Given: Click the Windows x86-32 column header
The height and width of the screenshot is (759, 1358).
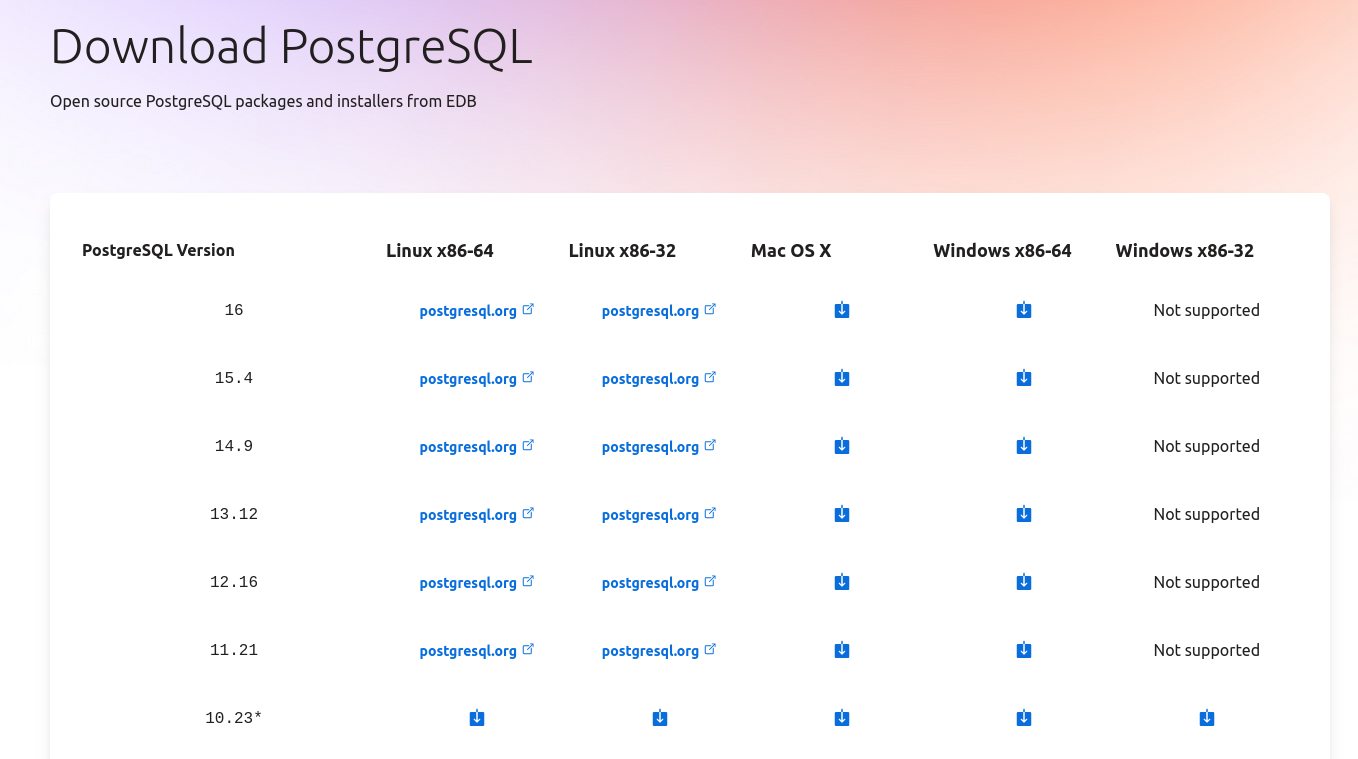Looking at the screenshot, I should [x=1185, y=251].
